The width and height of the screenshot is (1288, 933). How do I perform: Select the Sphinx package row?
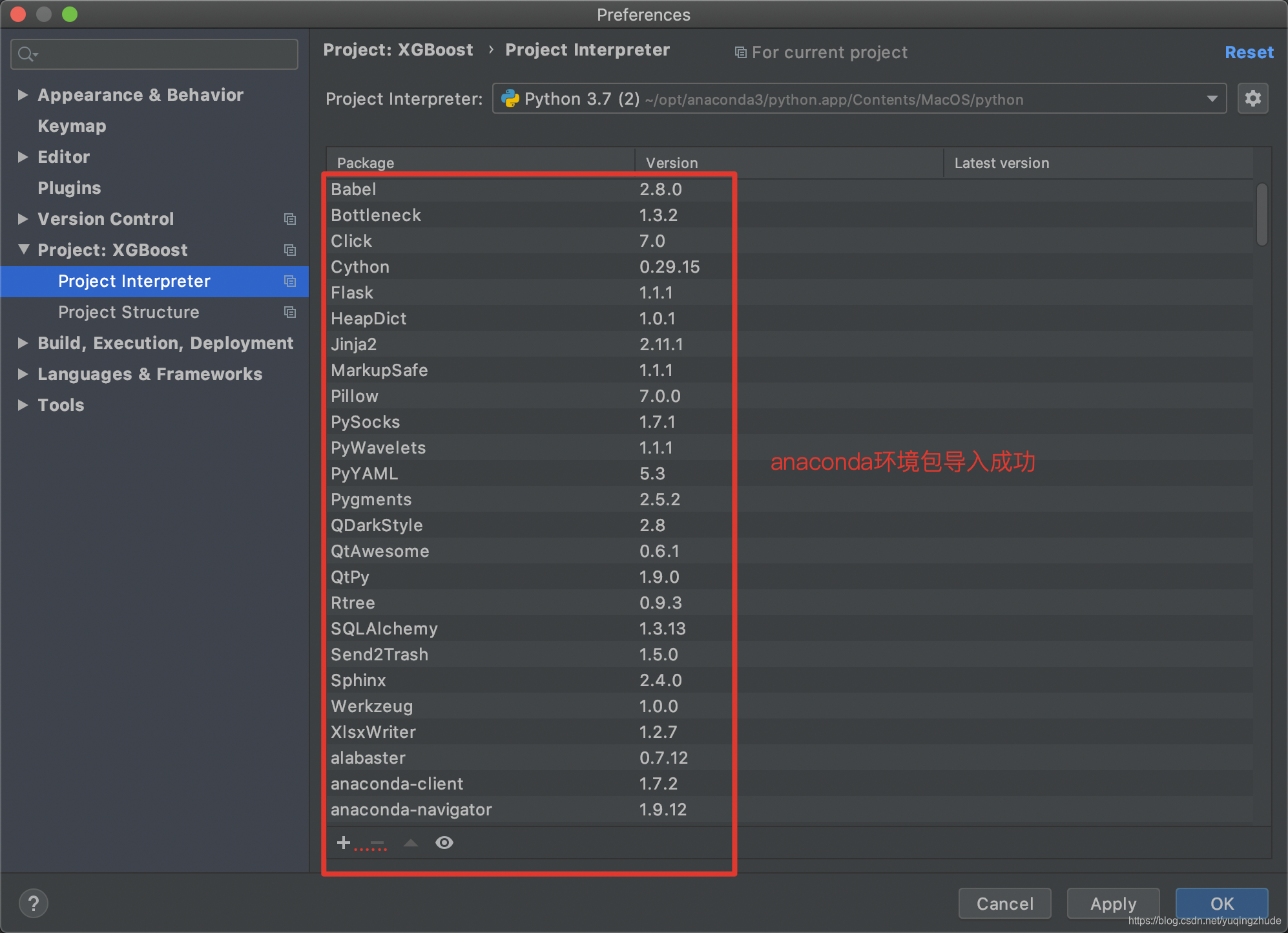[x=789, y=680]
